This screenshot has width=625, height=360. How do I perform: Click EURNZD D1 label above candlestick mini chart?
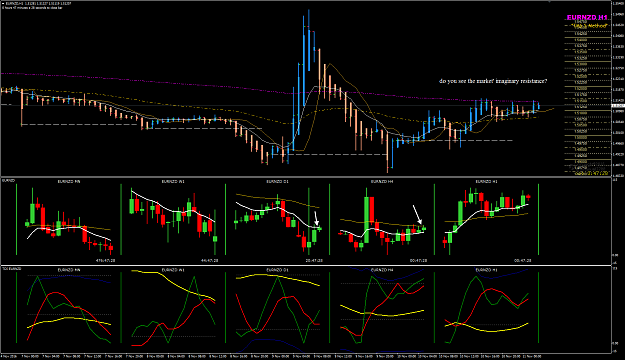(x=277, y=181)
